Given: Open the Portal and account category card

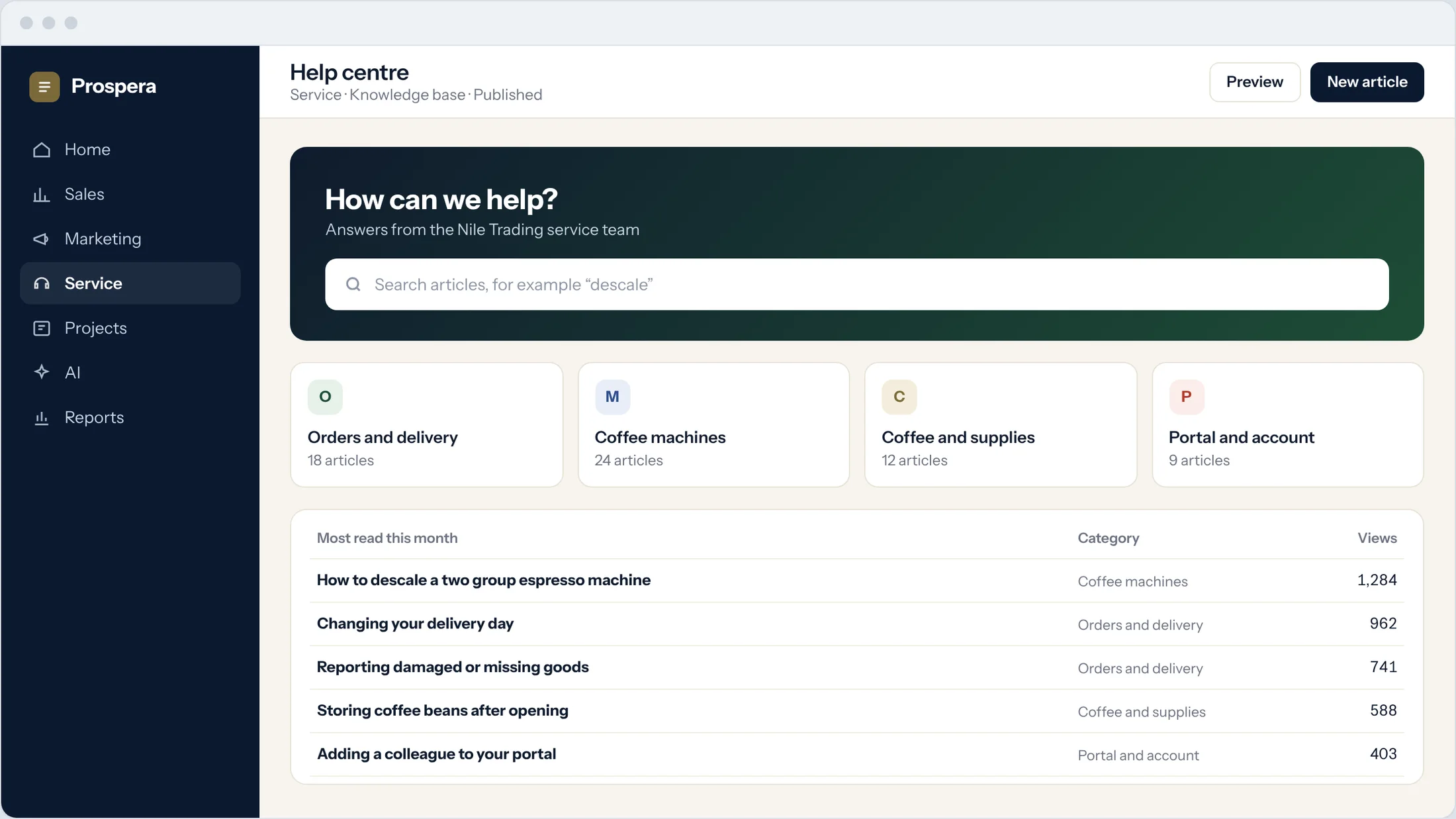Looking at the screenshot, I should click(x=1288, y=424).
